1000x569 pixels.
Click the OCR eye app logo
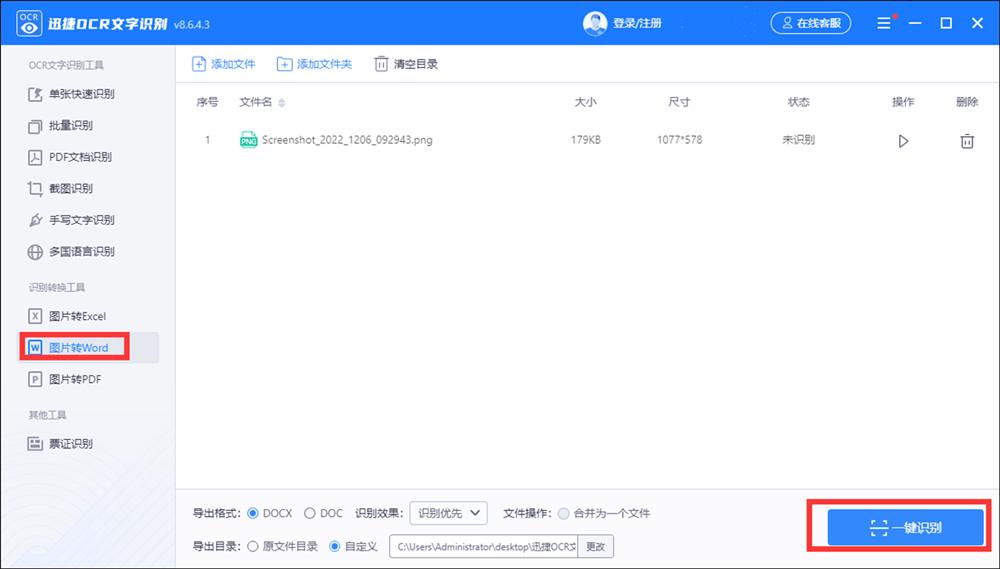[29, 23]
